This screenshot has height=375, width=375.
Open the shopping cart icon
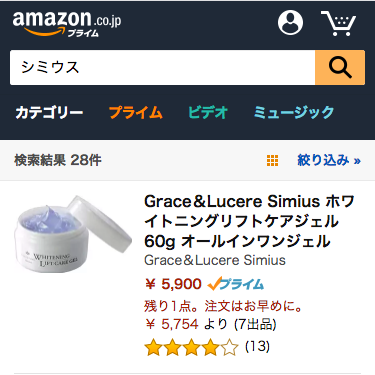pos(339,23)
